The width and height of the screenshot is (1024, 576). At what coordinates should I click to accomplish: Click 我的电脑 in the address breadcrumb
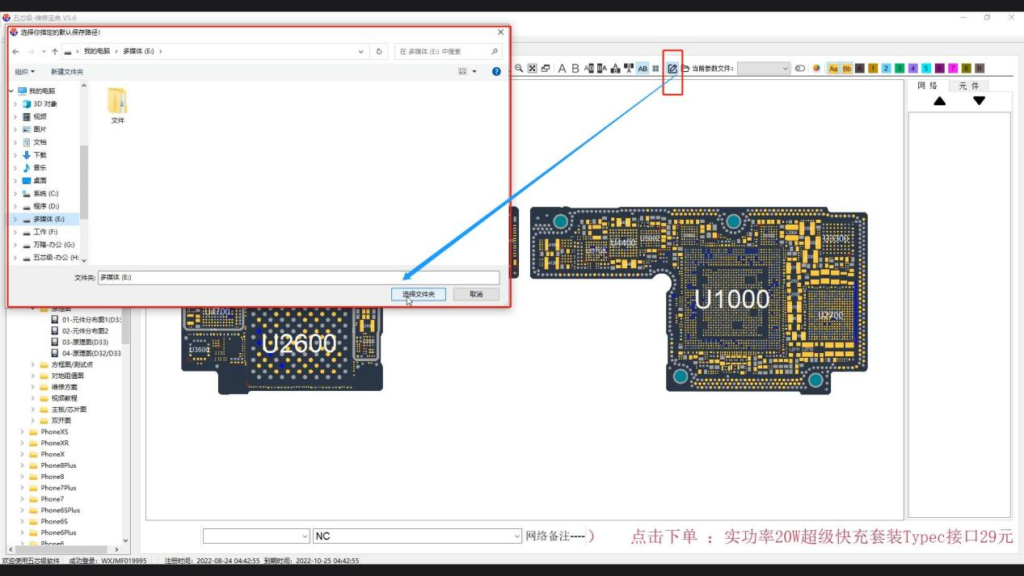point(97,51)
